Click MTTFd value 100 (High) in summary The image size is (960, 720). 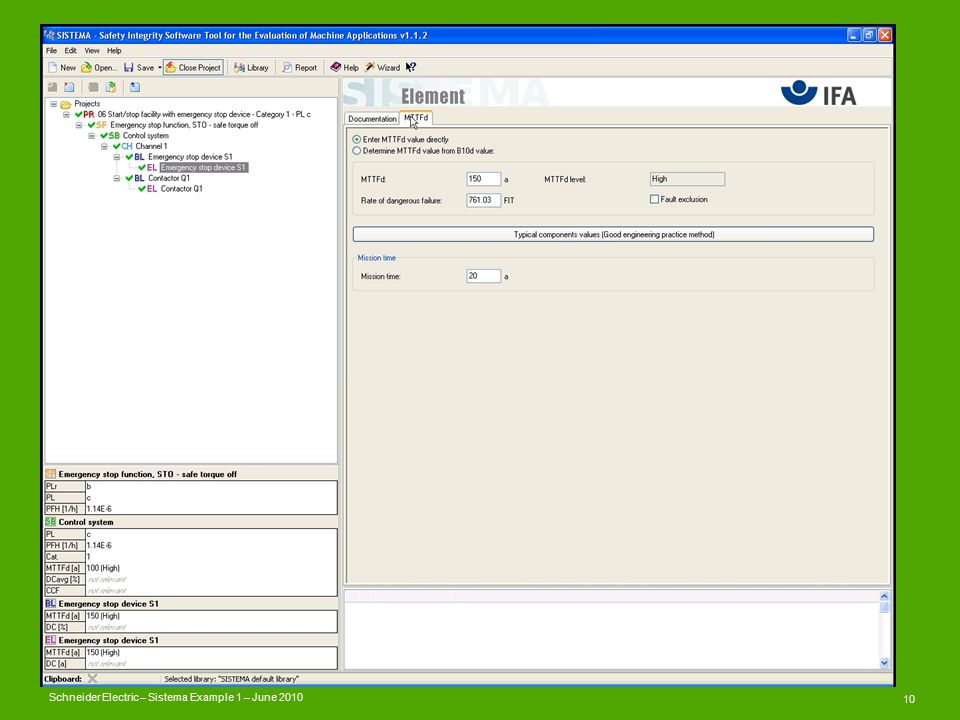103,568
